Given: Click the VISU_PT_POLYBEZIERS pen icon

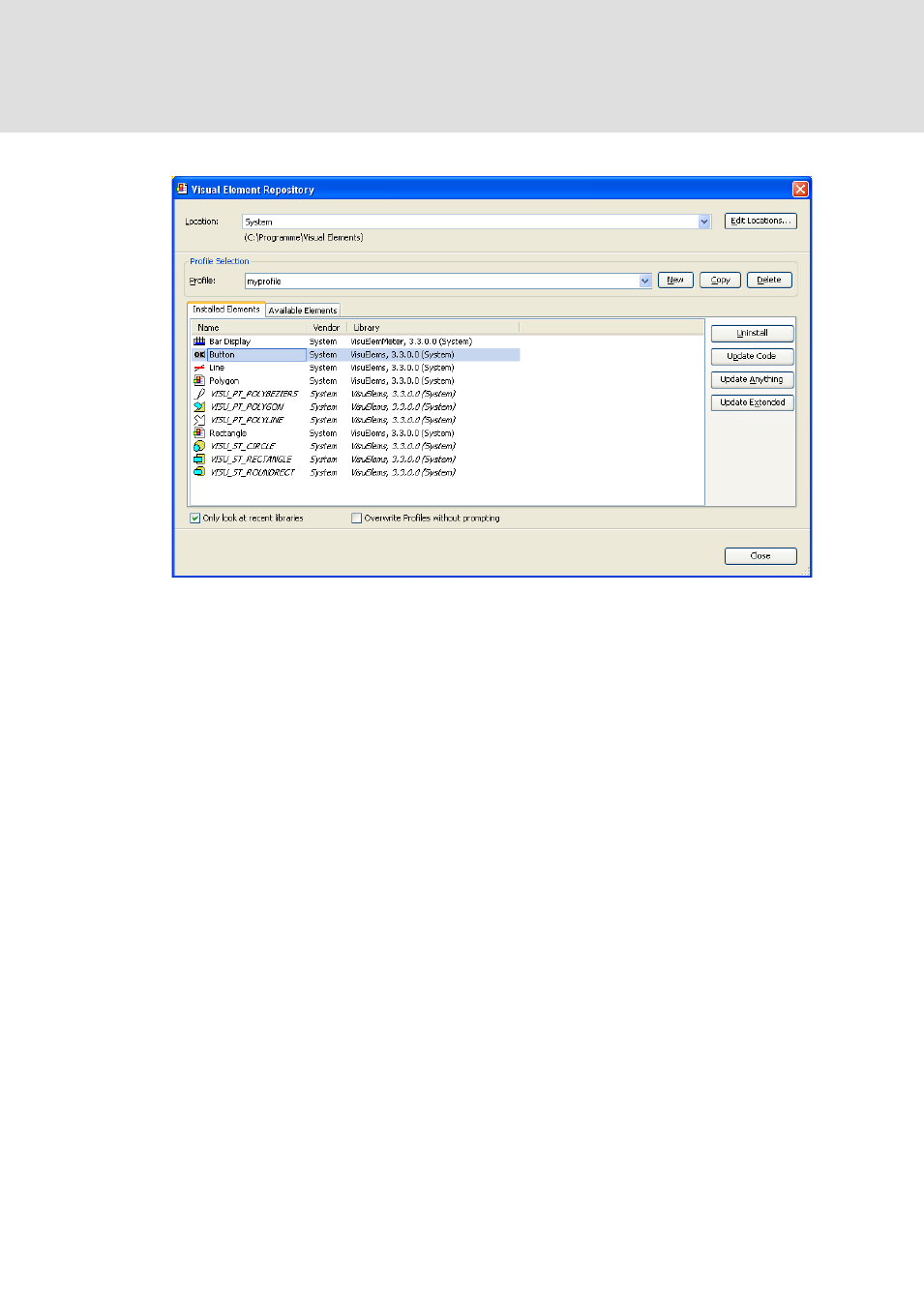Looking at the screenshot, I should (x=199, y=394).
